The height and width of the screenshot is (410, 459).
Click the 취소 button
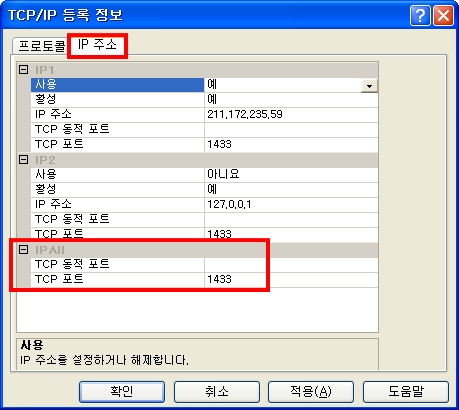point(217,392)
